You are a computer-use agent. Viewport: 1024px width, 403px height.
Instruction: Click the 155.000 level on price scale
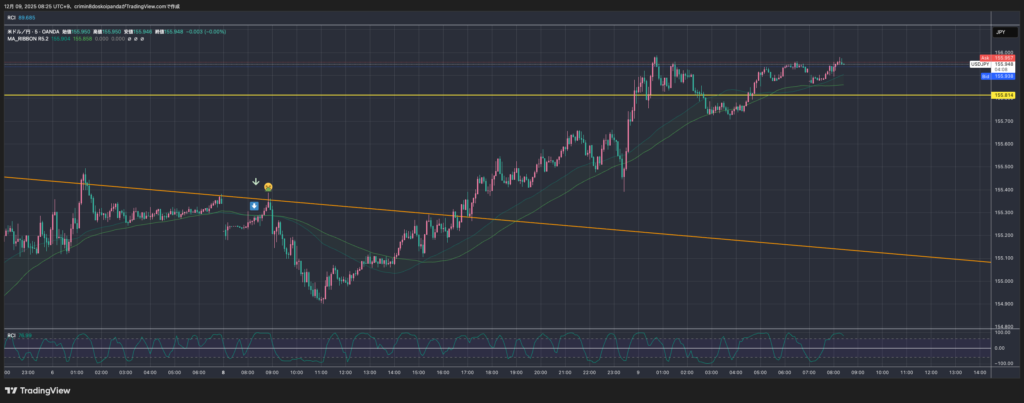1003,280
